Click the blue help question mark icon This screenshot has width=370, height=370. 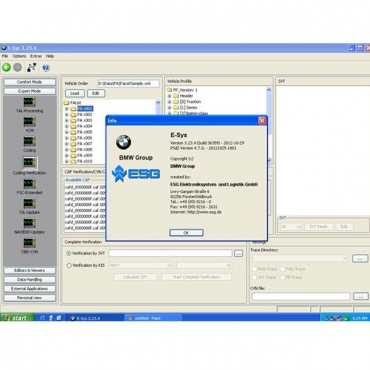(x=46, y=68)
